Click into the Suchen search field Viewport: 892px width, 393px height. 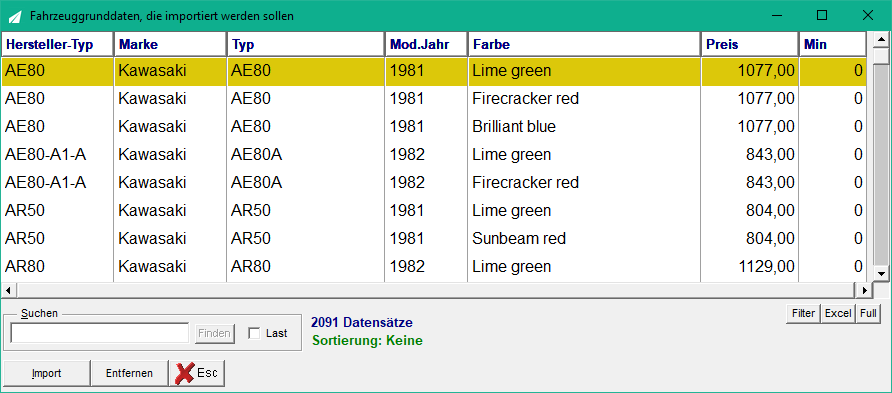point(100,333)
